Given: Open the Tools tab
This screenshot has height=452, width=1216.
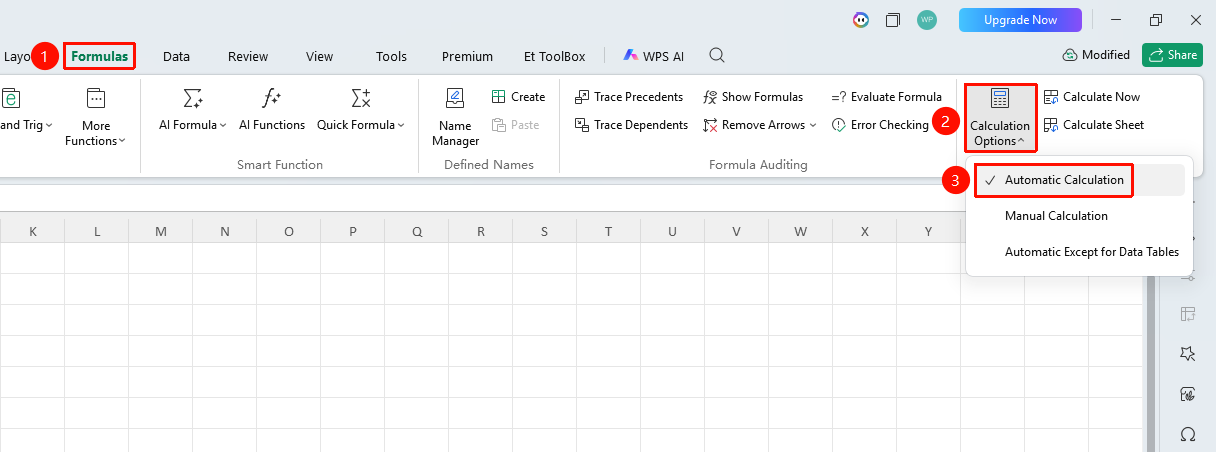Looking at the screenshot, I should (x=391, y=57).
